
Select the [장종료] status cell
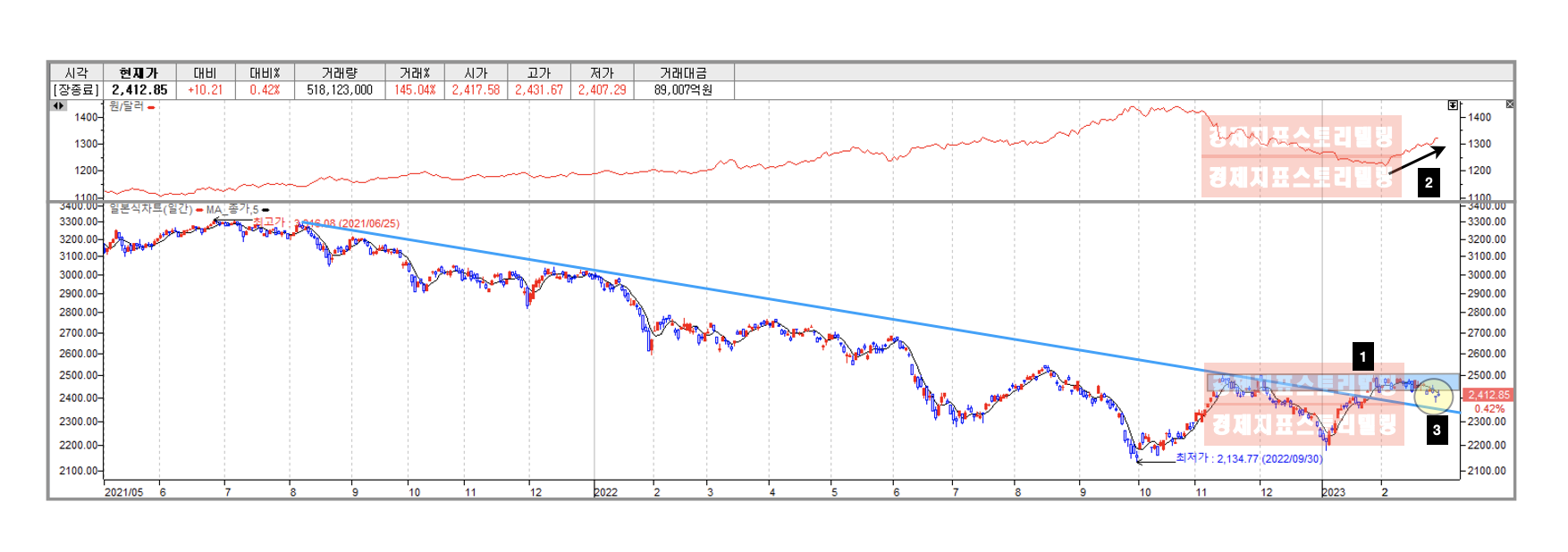coord(77,90)
